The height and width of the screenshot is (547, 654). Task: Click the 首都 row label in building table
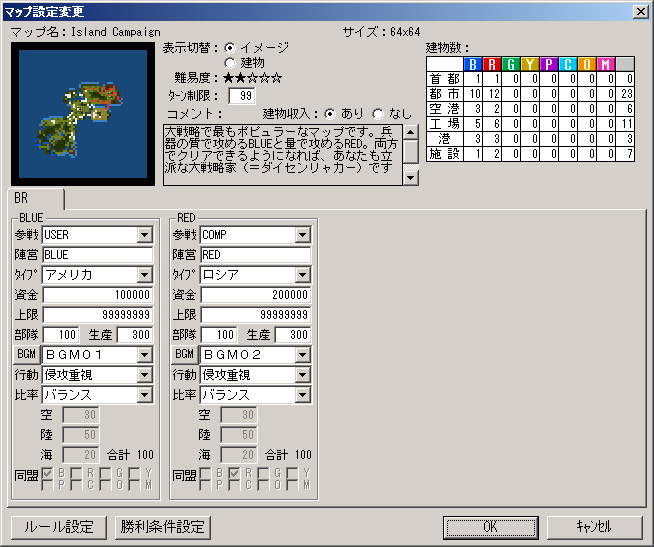445,79
